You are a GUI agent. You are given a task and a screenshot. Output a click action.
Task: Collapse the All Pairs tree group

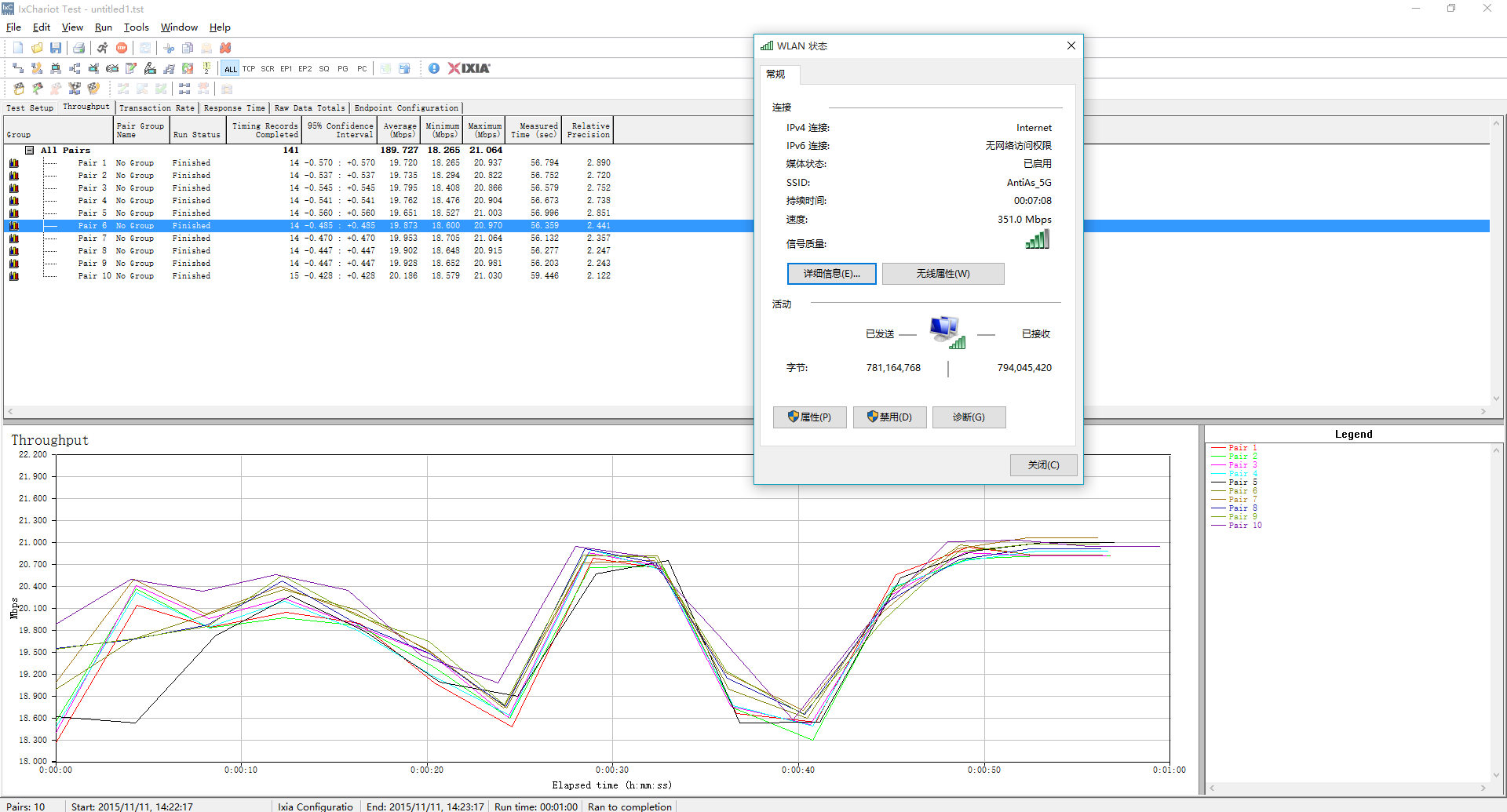coord(29,150)
